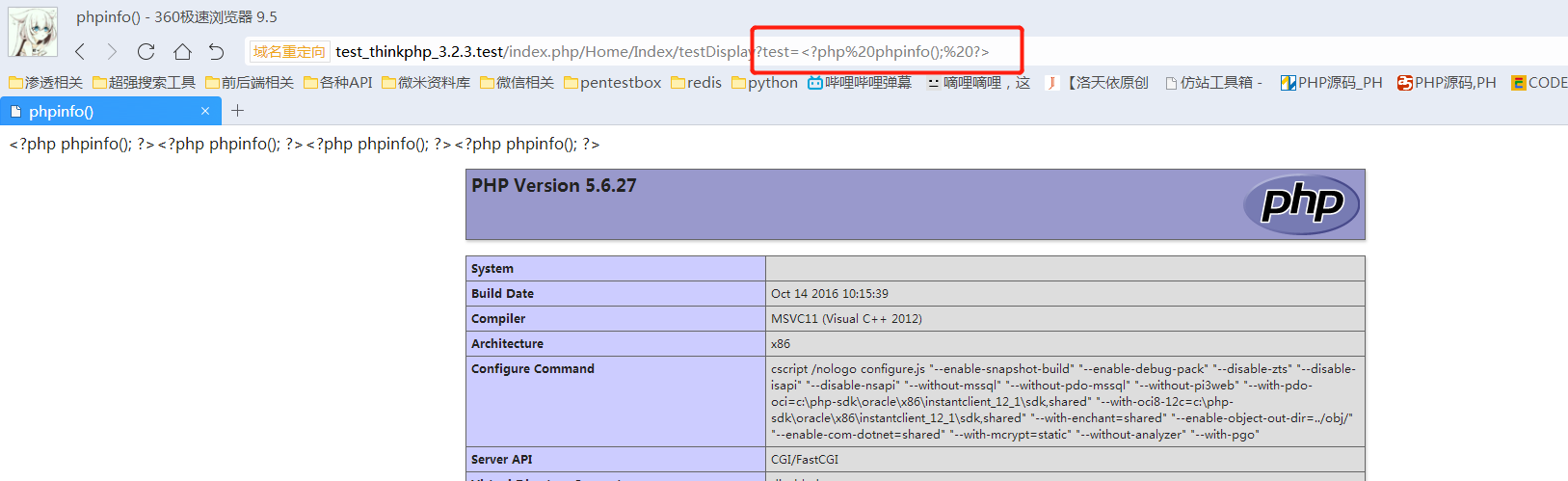Open the 微信相关 bookmark folder
Image resolution: width=1568 pixels, height=481 pixels.
518,83
